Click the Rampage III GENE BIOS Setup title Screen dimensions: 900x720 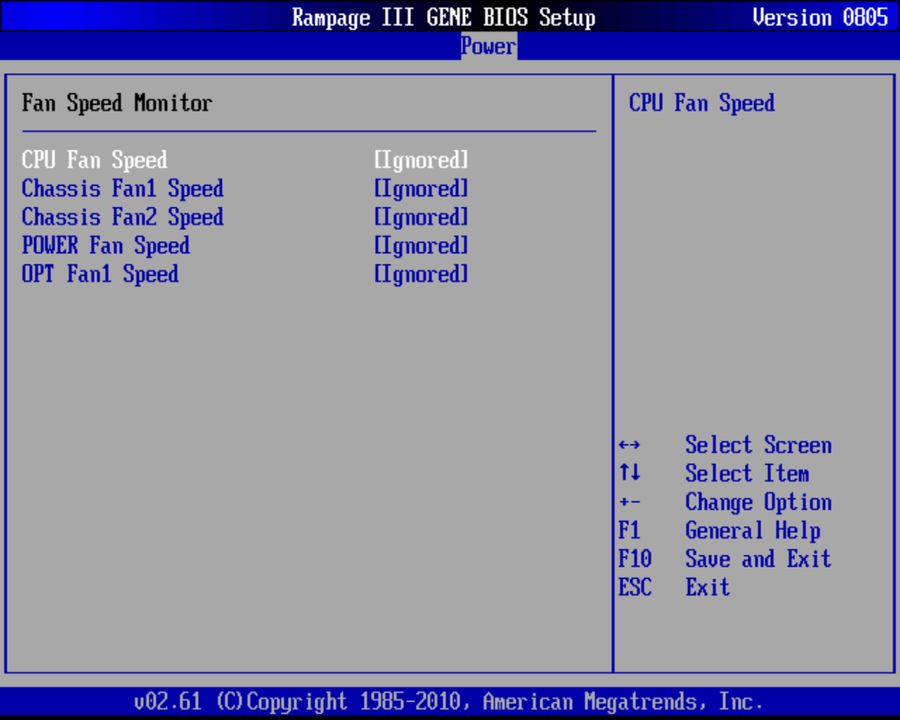click(x=444, y=17)
